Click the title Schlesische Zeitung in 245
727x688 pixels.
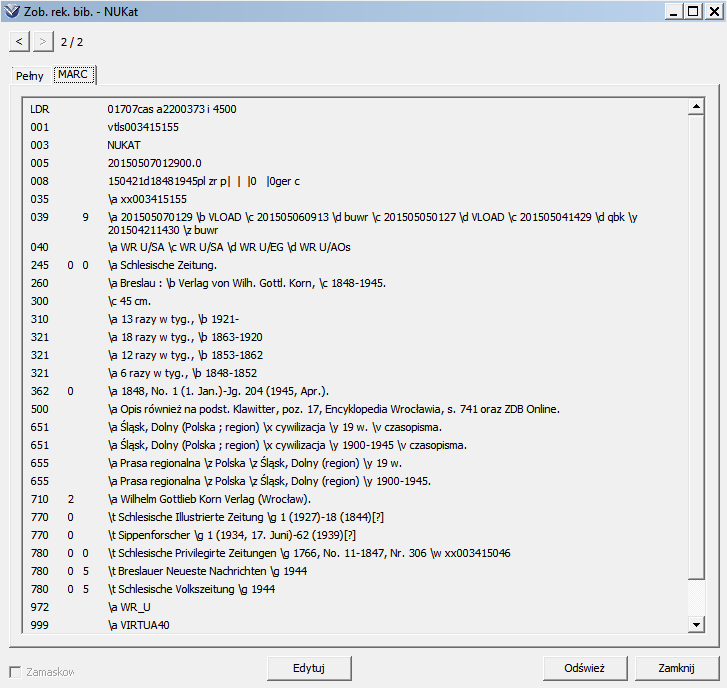[x=162, y=266]
